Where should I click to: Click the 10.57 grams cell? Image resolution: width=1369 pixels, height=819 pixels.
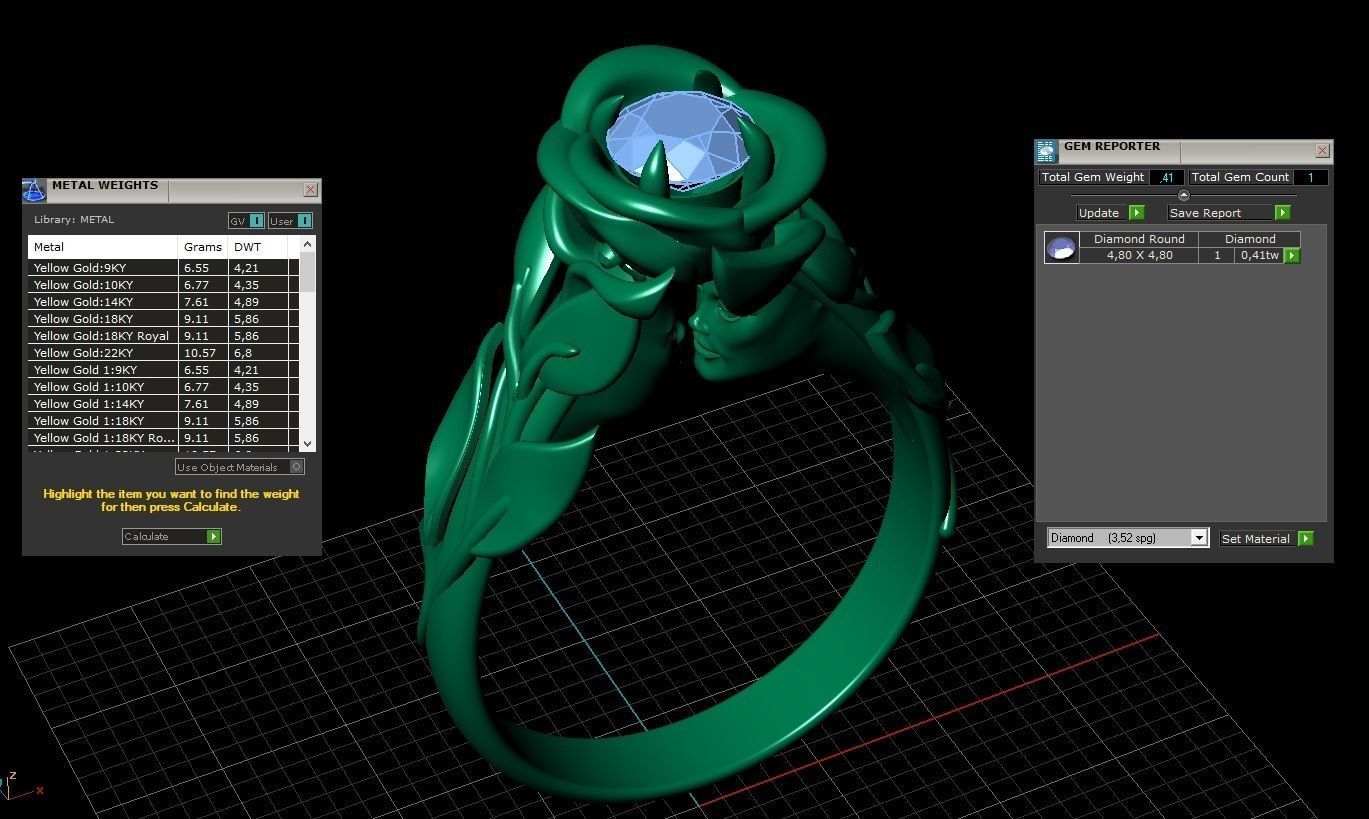click(x=203, y=353)
